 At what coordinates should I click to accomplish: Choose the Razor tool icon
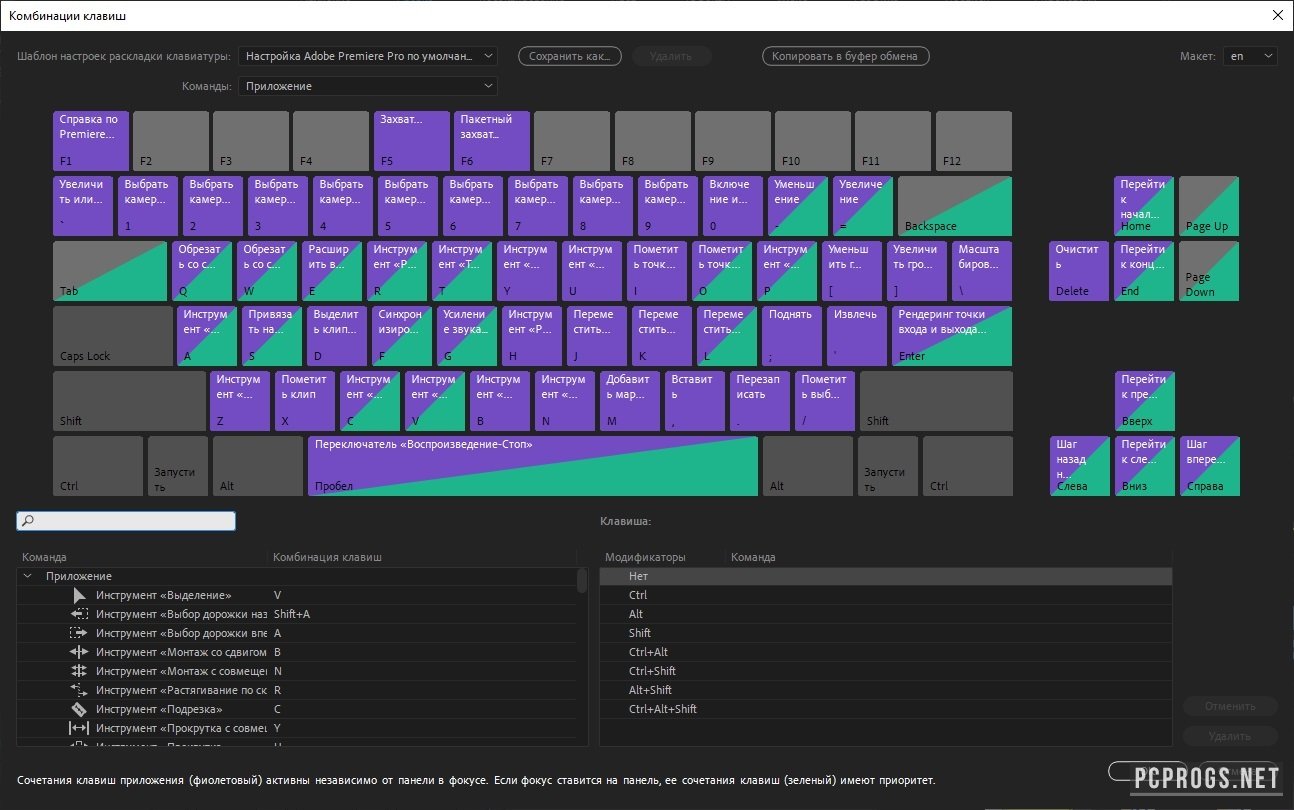click(x=80, y=709)
